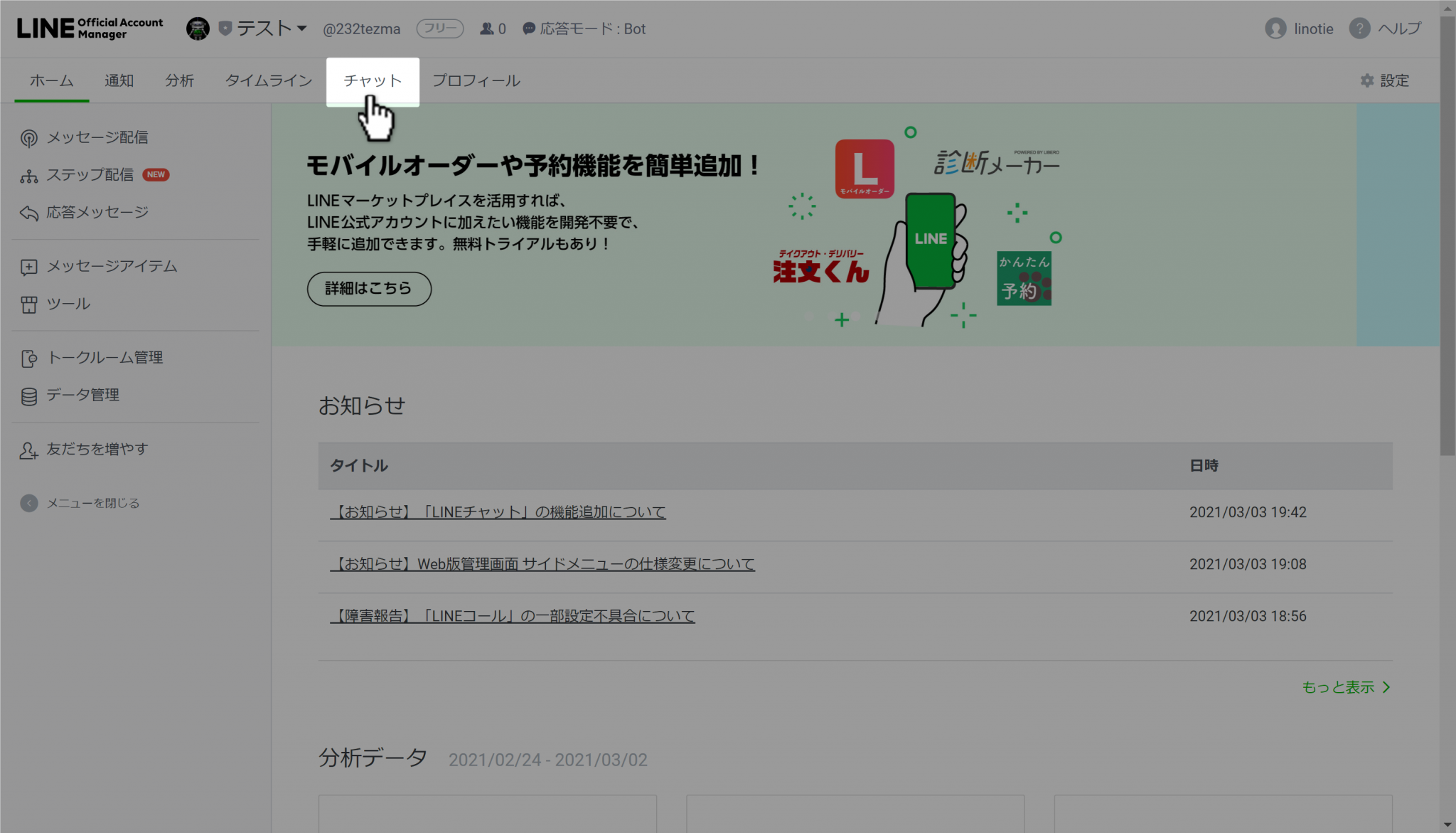Click the add friends person icon

[28, 450]
